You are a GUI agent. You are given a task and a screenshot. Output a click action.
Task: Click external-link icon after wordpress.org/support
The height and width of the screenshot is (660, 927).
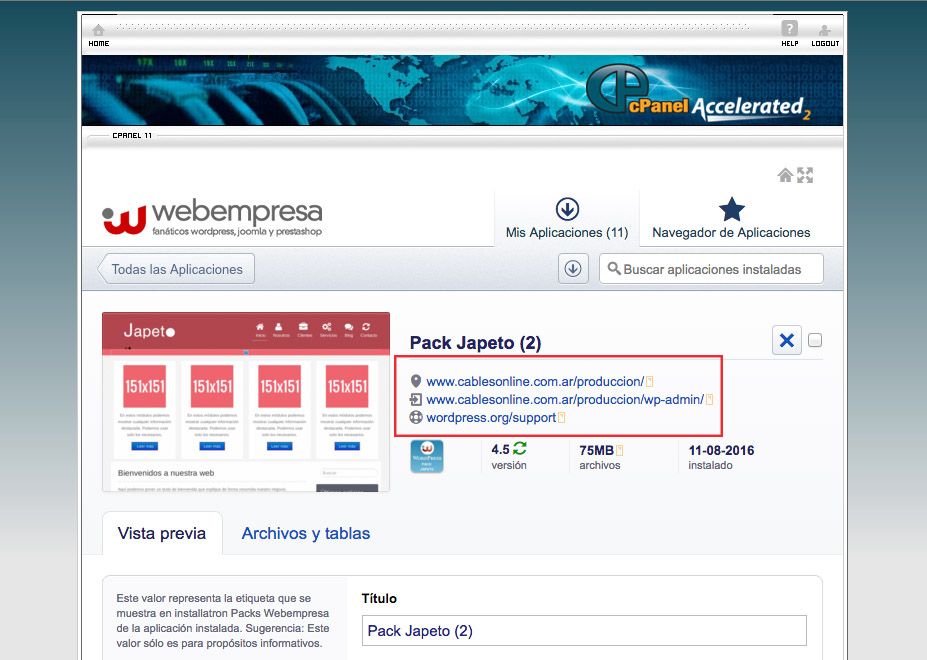[561, 418]
